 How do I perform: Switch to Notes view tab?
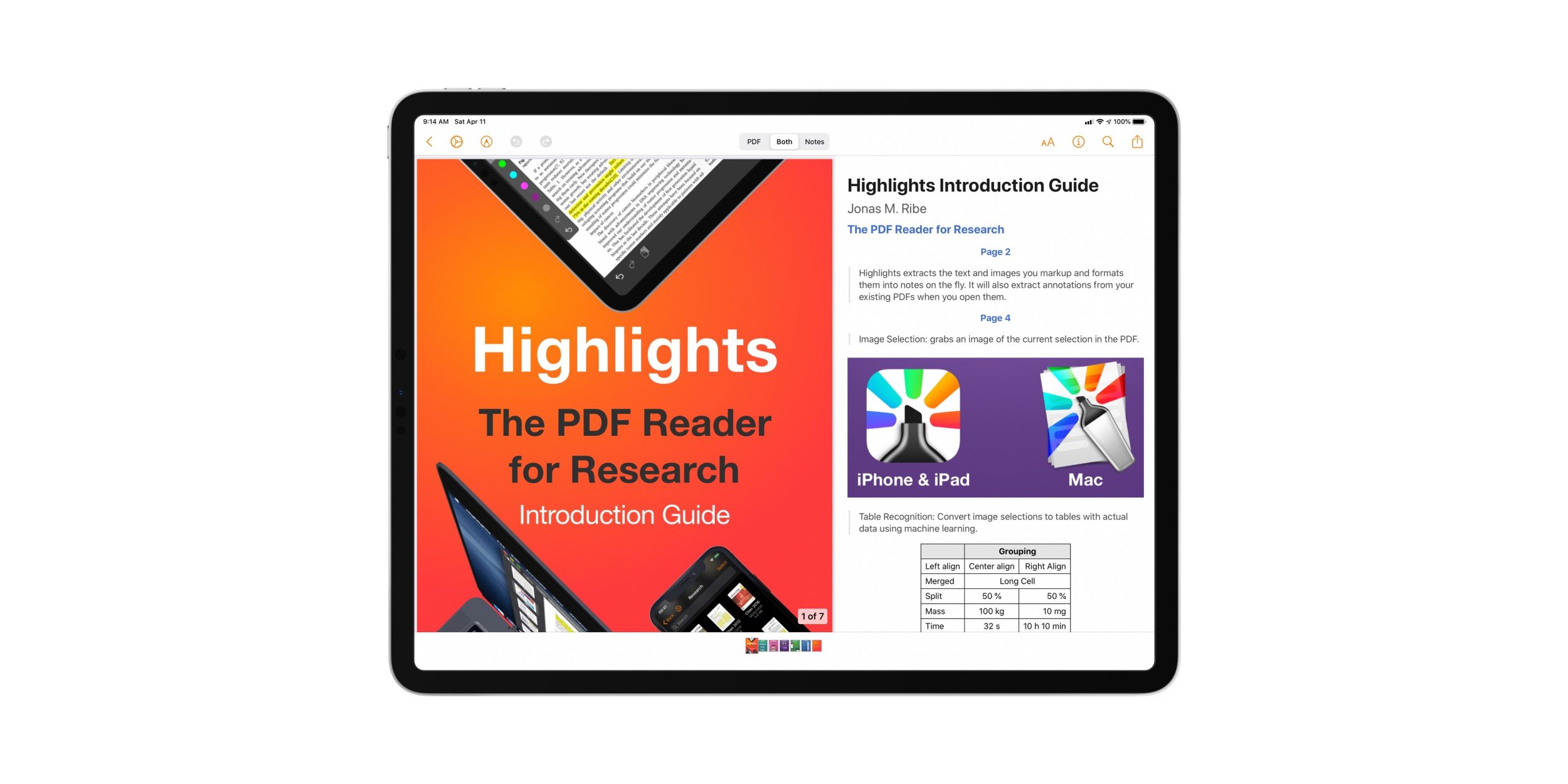[814, 141]
